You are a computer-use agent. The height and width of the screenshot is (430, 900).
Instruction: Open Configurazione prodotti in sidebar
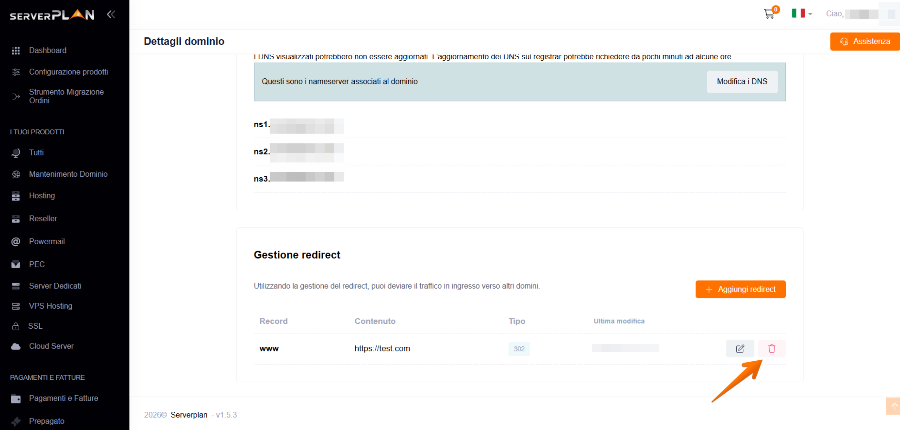pos(68,72)
